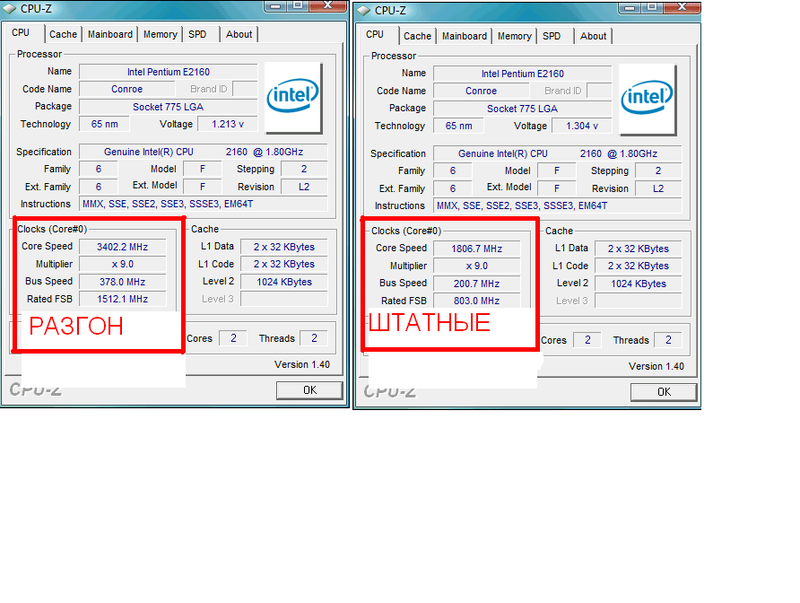Click Socket 775 LGA package in right window
The image size is (800, 603).
pos(522,109)
